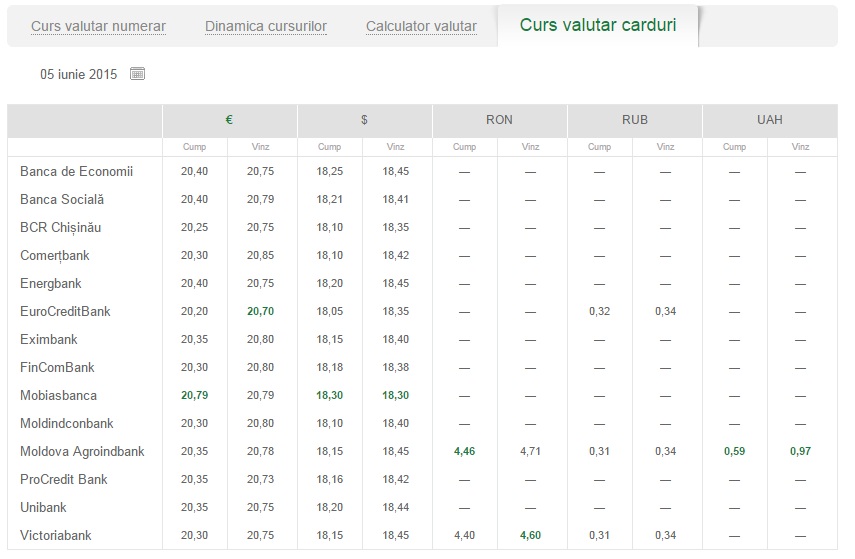Click BCR Chișinău row name
This screenshot has height=559, width=855.
point(61,227)
